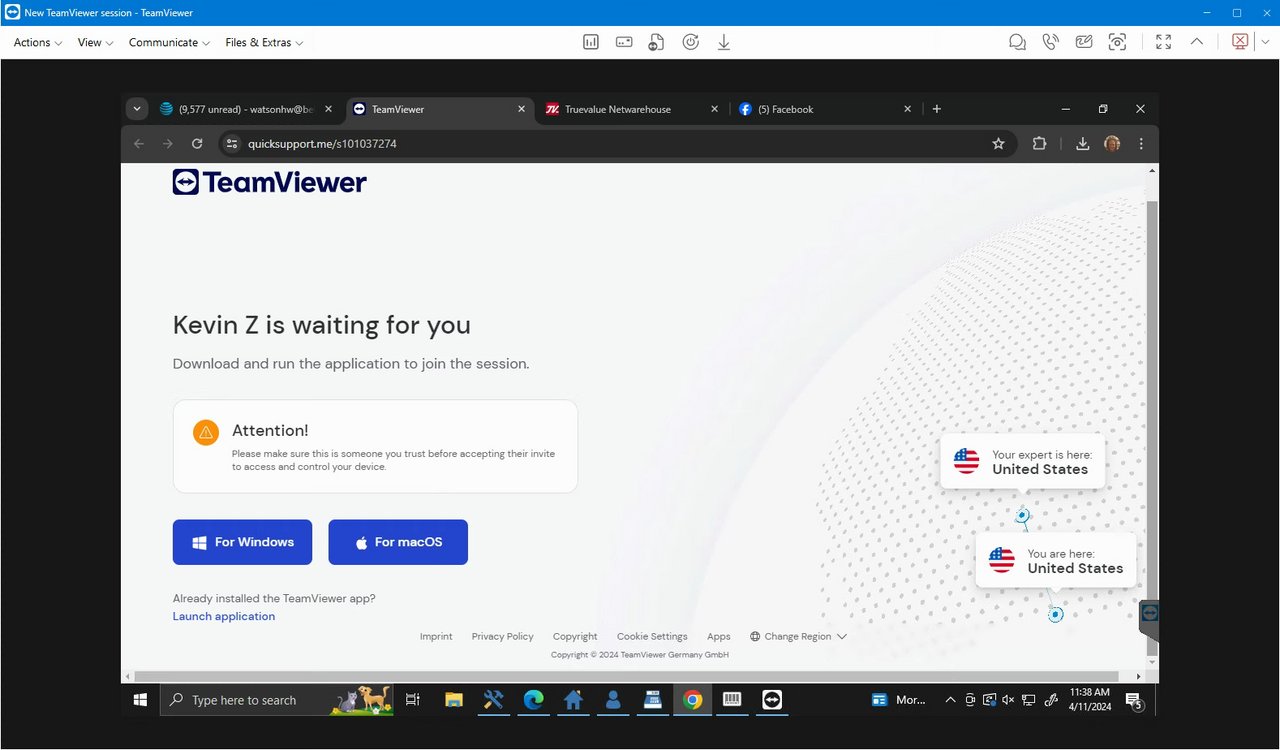Open the Apps footer link
This screenshot has height=750, width=1280.
point(719,636)
